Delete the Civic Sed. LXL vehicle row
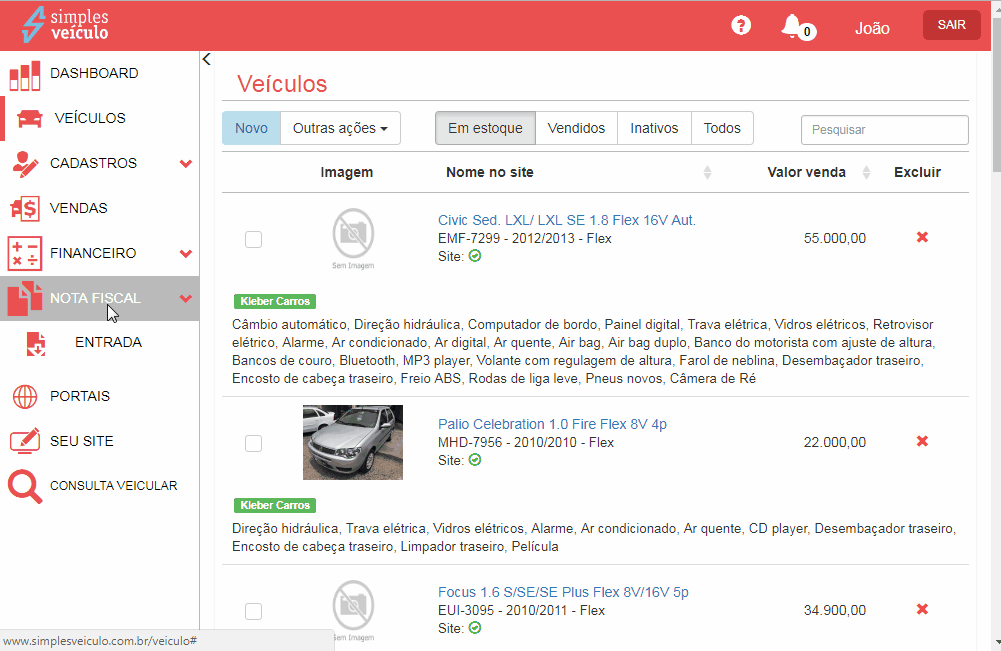The height and width of the screenshot is (651, 1001). [922, 238]
